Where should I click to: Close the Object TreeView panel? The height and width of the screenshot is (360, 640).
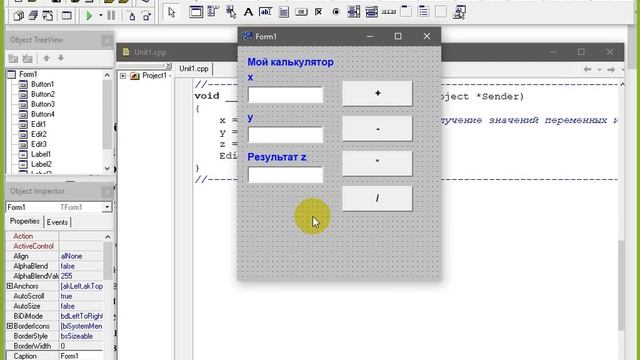[x=107, y=40]
